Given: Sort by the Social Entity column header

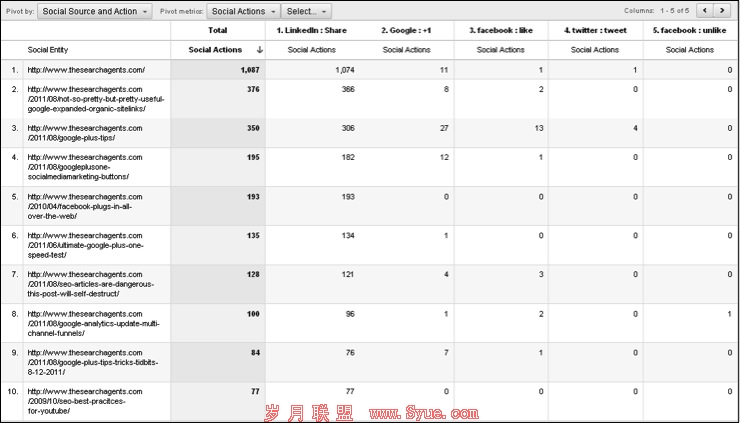Looking at the screenshot, I should (x=48, y=49).
